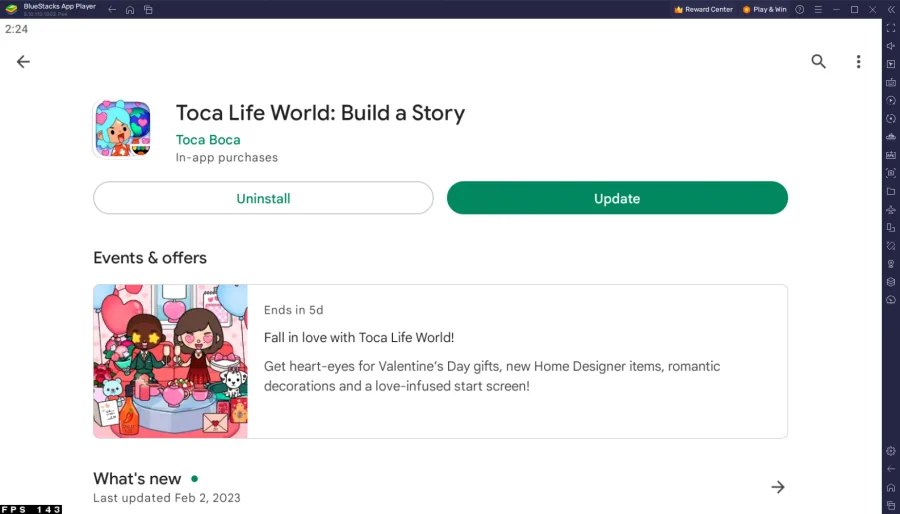Image resolution: width=900 pixels, height=514 pixels.
Task: Click the sidebar volume icon
Action: tap(891, 46)
